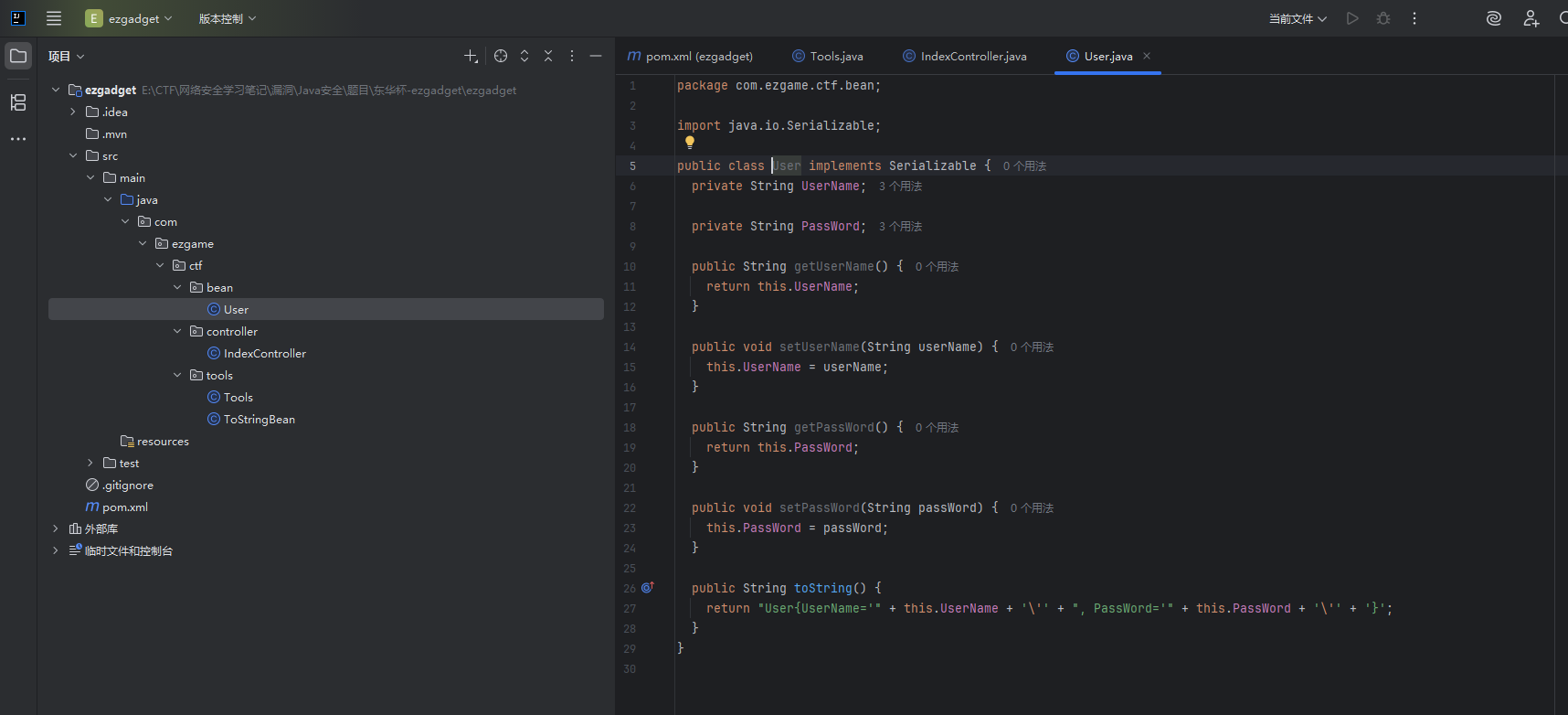Open the Structure tool window icon
This screenshot has height=715, width=1568.
(18, 102)
